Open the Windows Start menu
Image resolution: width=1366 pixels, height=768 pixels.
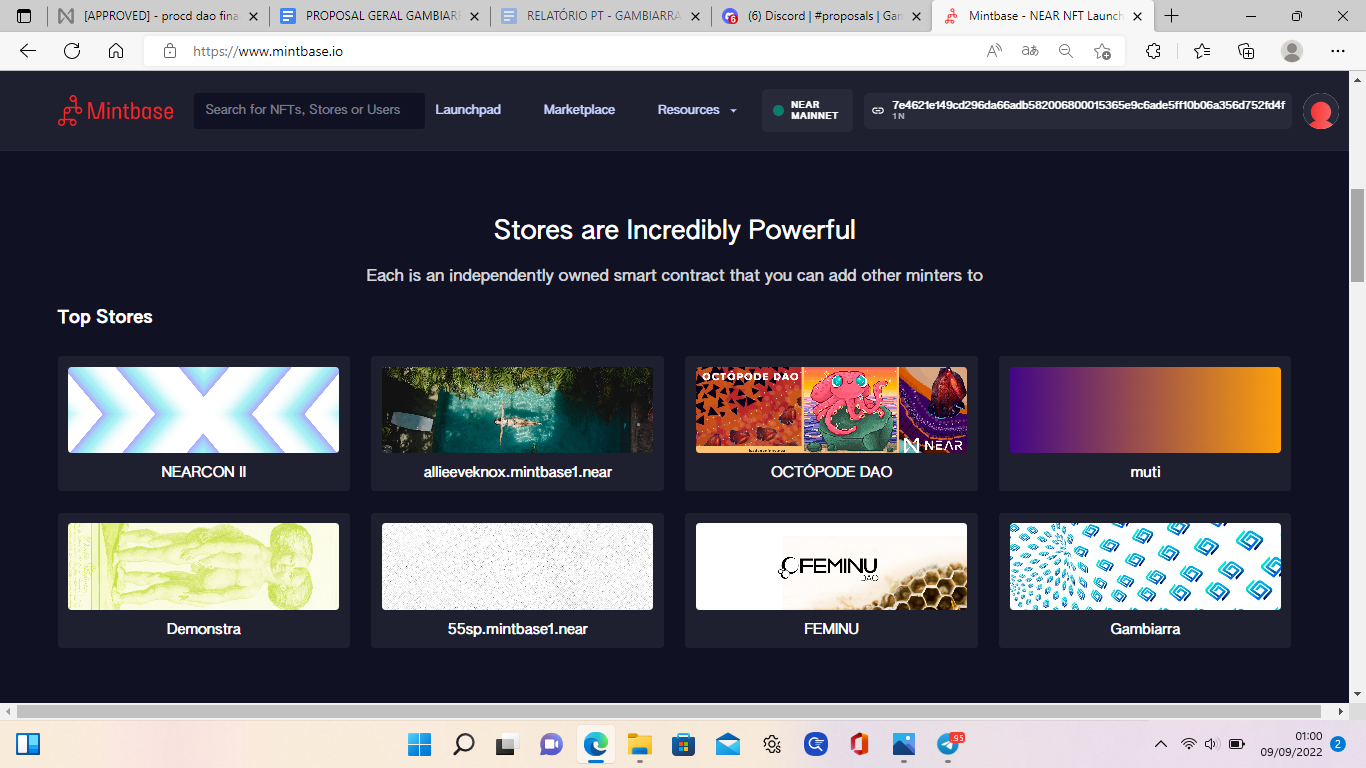coord(420,744)
